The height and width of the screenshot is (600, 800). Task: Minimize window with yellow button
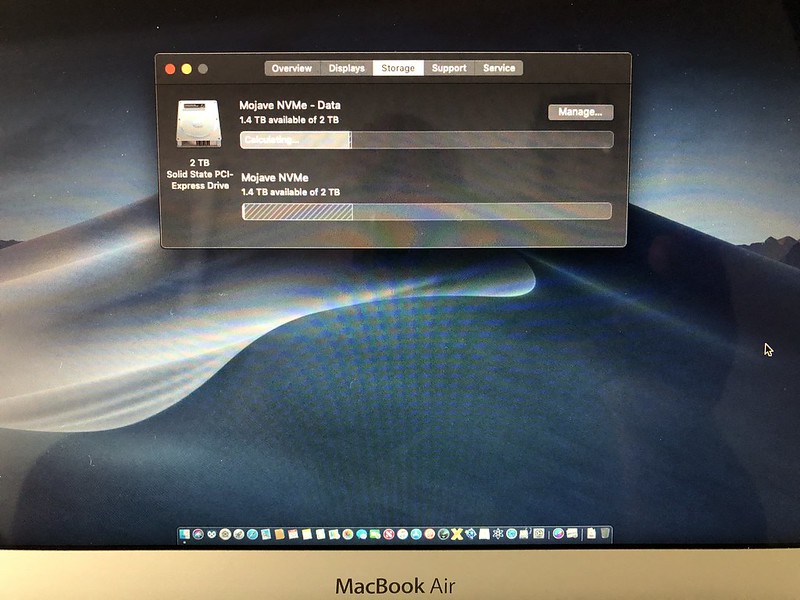pos(187,69)
